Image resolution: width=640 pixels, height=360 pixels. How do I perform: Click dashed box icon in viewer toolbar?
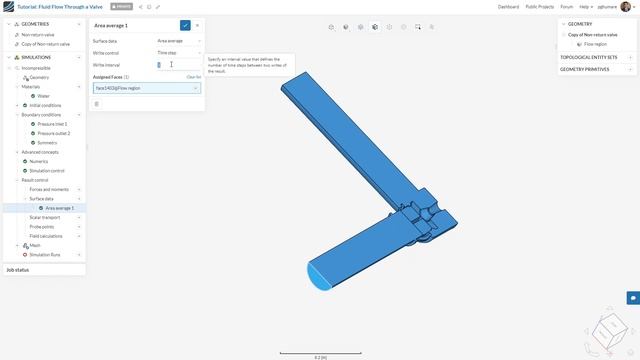pyautogui.click(x=389, y=27)
